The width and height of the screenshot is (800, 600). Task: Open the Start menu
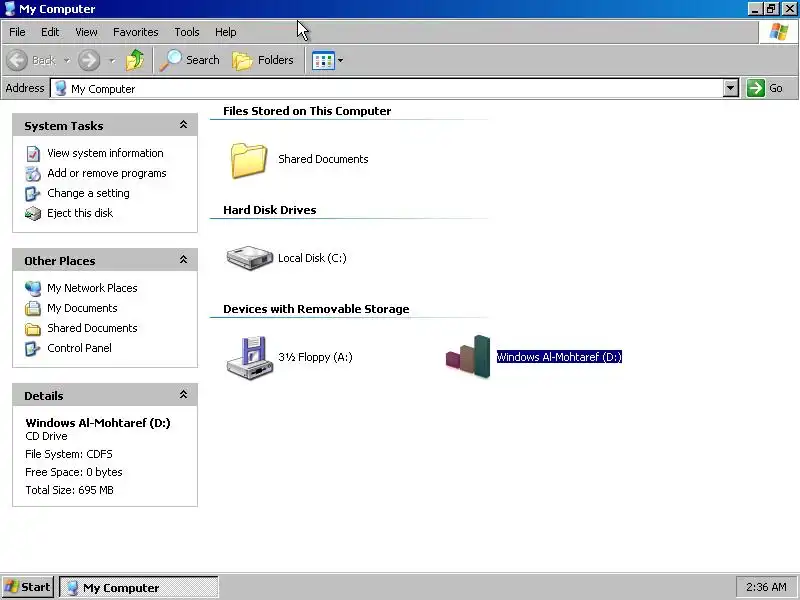coord(28,587)
